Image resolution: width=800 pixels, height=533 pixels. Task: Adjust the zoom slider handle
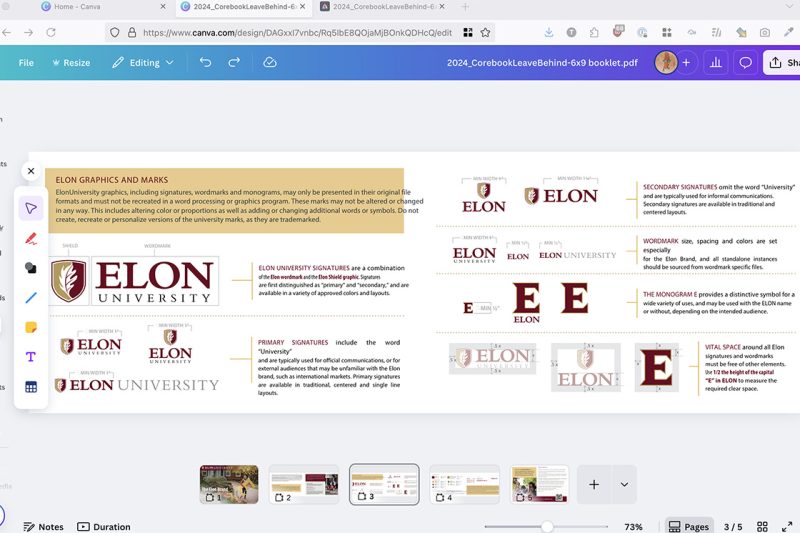pyautogui.click(x=547, y=526)
